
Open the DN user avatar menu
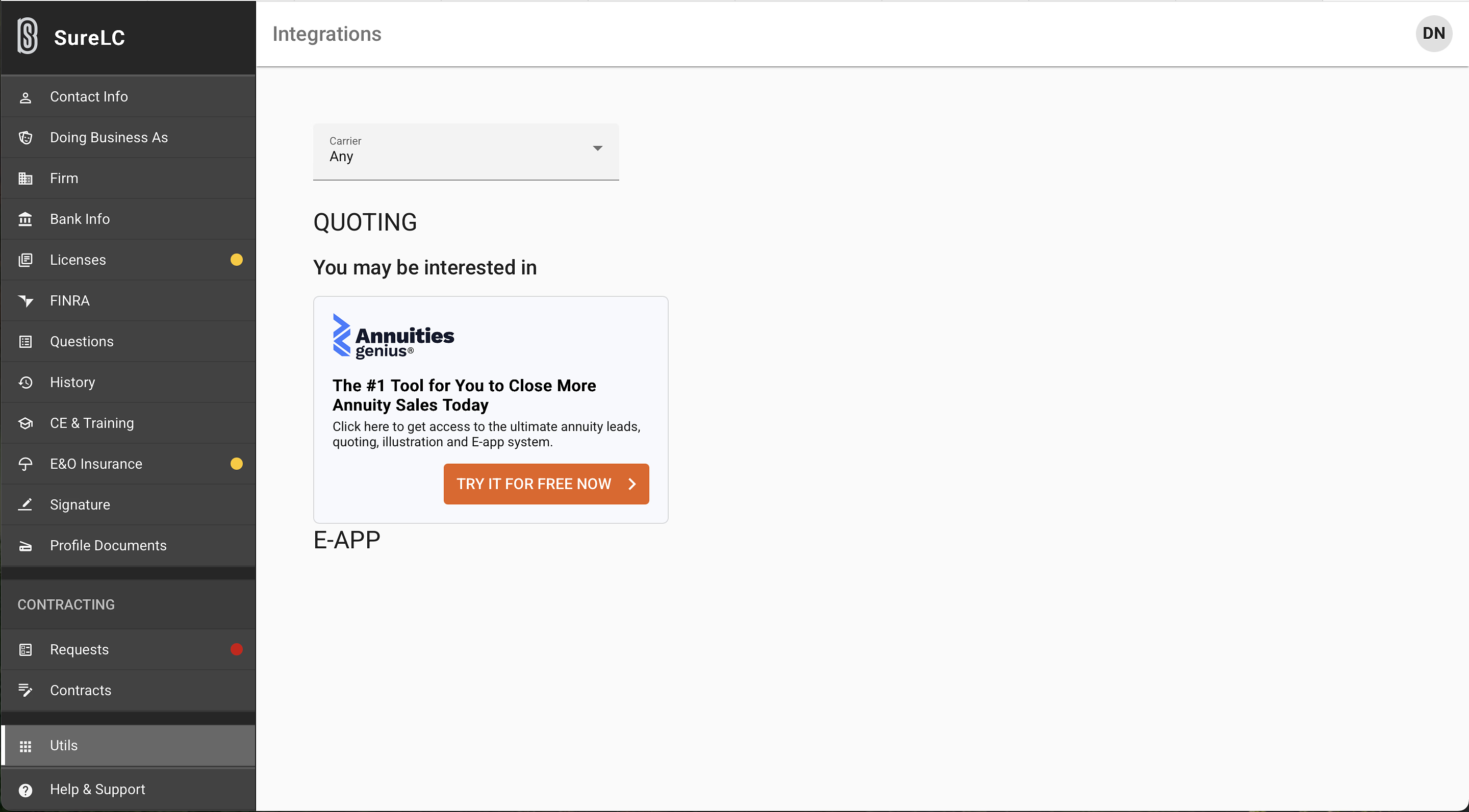[x=1433, y=34]
